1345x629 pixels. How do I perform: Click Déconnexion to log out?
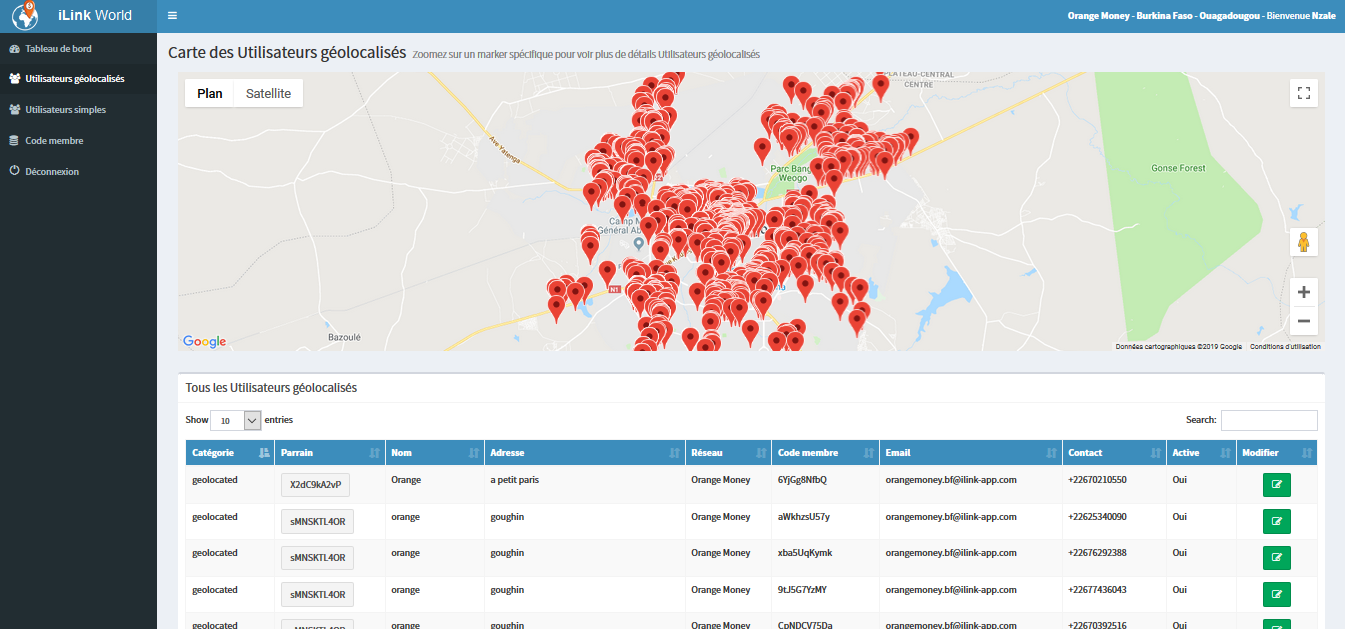52,172
